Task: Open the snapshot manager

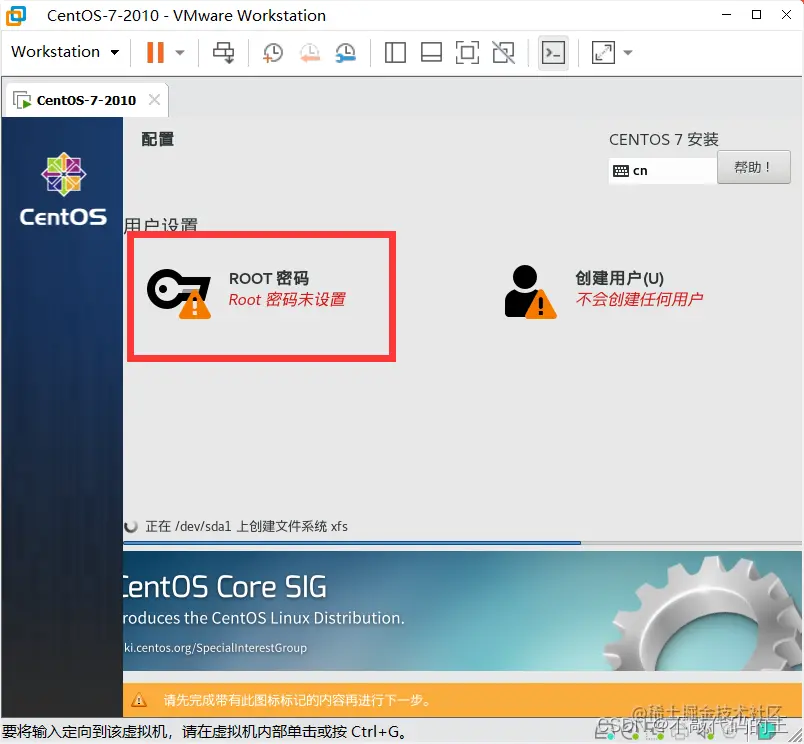Action: pos(346,52)
